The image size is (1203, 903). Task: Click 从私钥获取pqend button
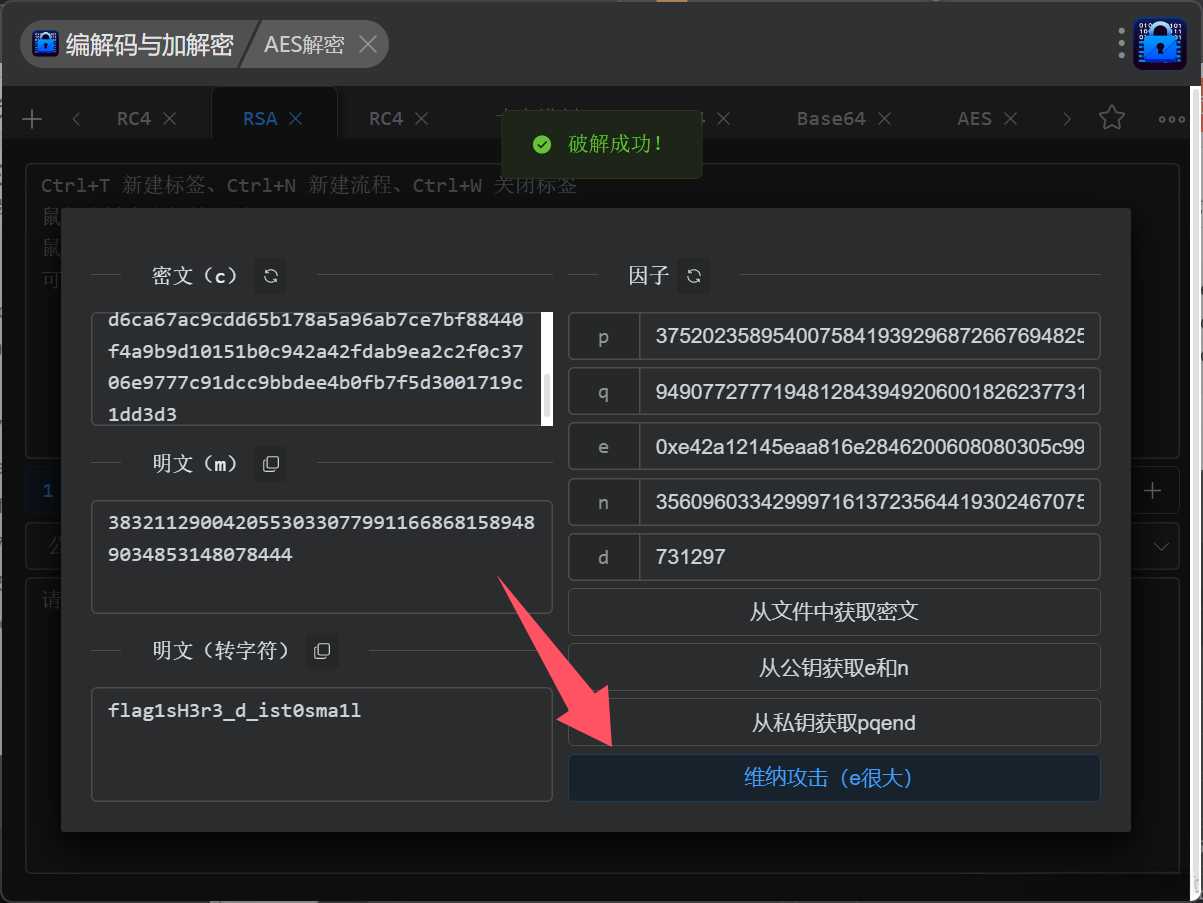pos(834,722)
